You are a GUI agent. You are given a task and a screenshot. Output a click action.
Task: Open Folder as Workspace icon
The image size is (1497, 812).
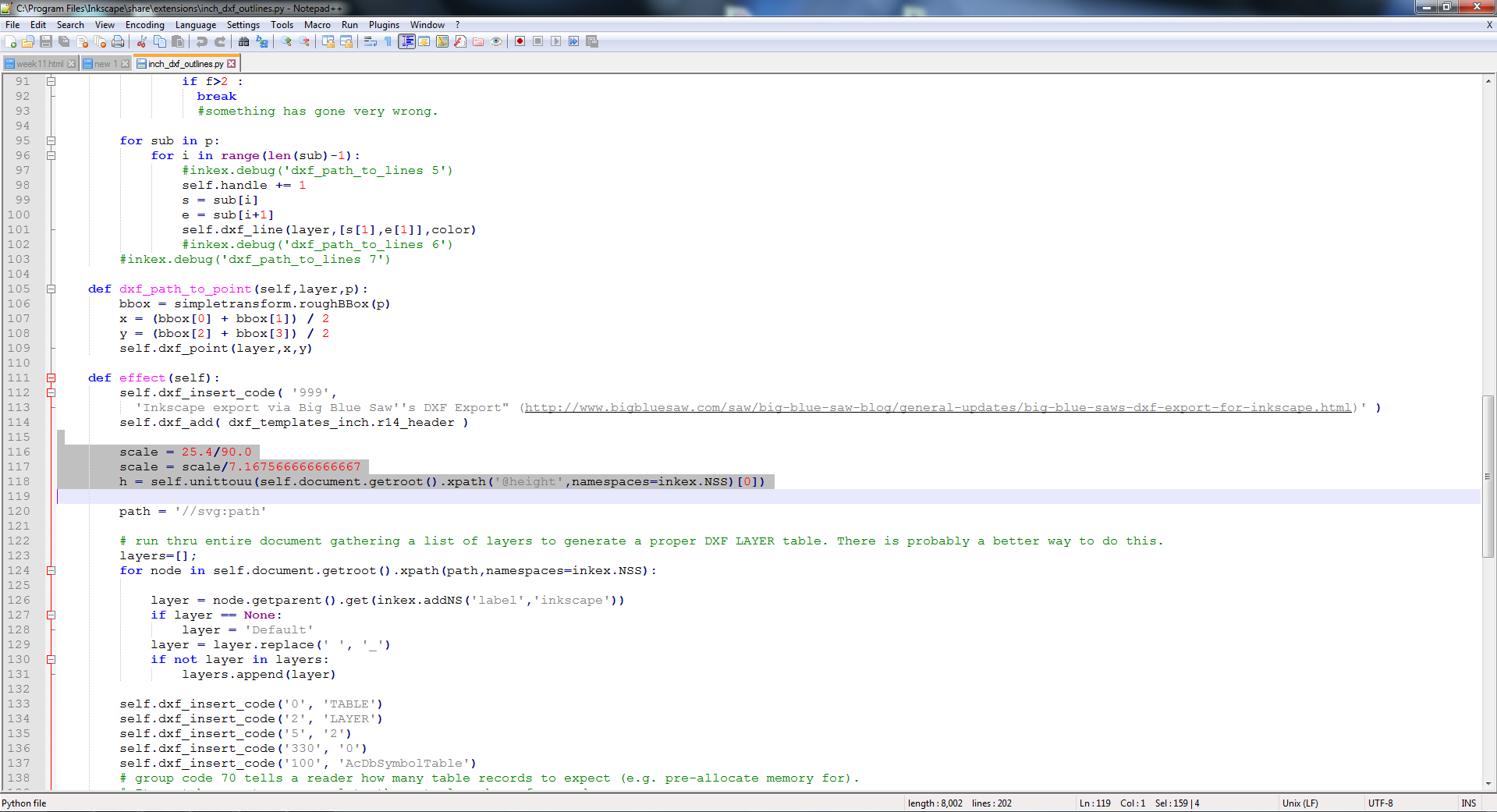[x=478, y=41]
